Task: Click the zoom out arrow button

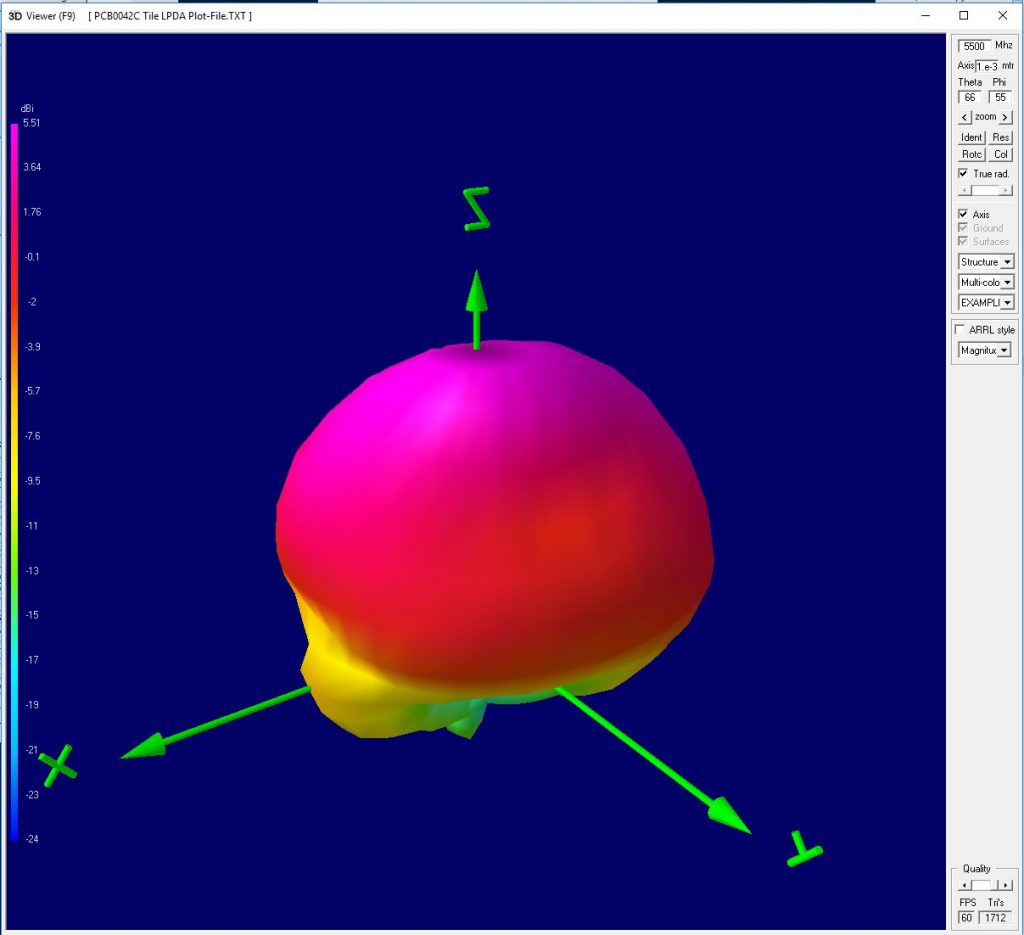Action: tap(964, 117)
